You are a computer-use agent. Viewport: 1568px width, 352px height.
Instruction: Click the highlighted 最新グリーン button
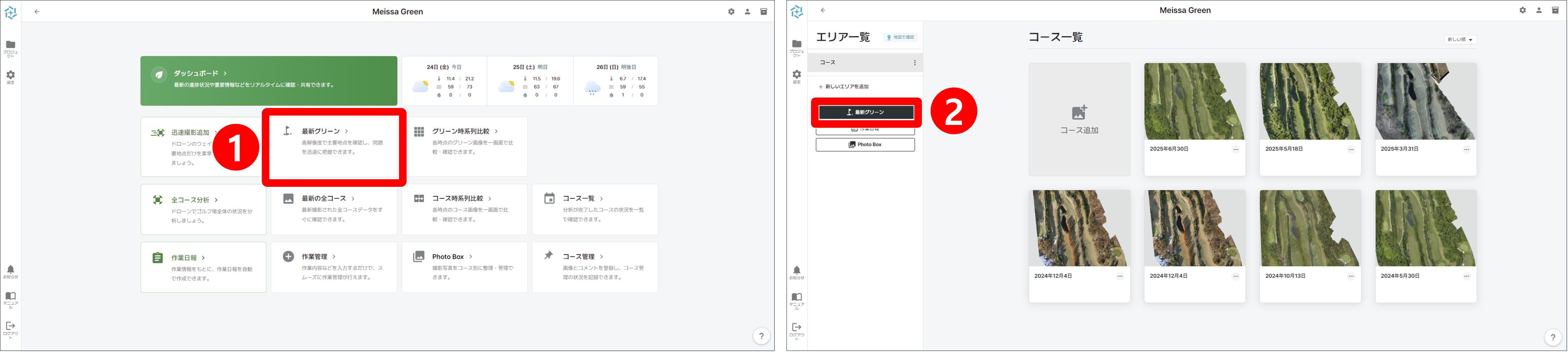pyautogui.click(x=865, y=112)
